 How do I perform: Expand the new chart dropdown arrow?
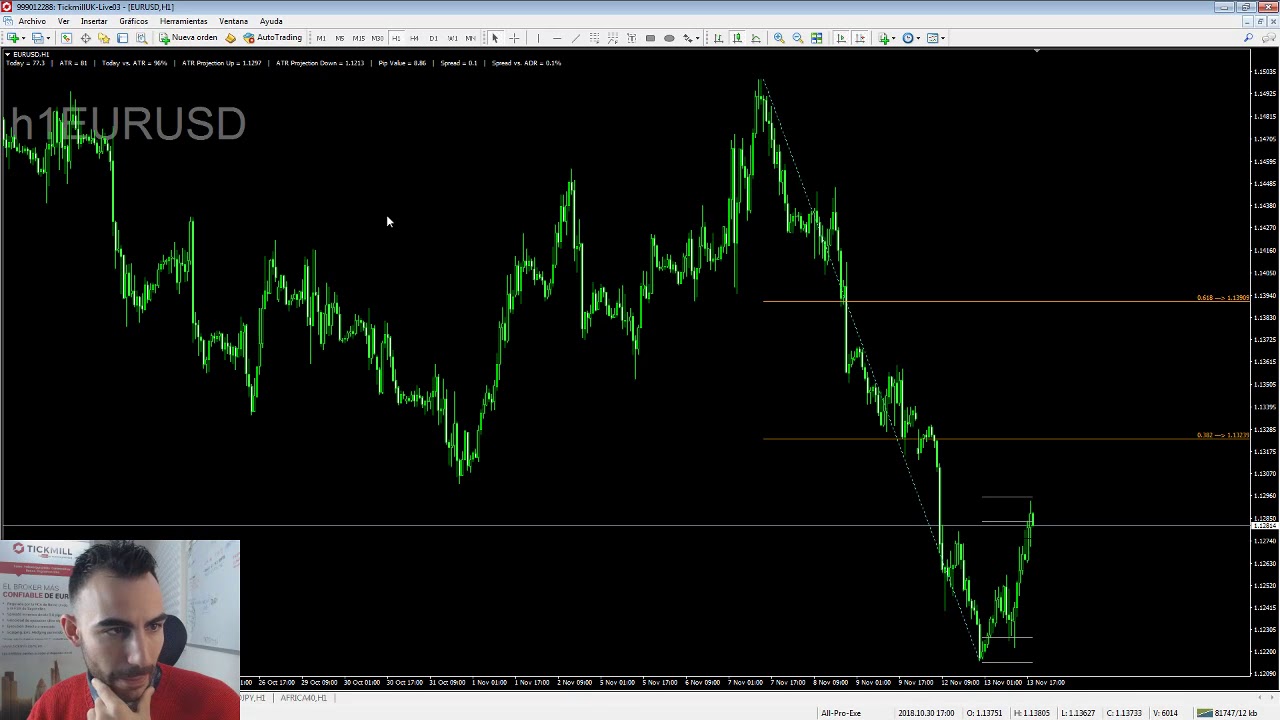click(x=24, y=38)
